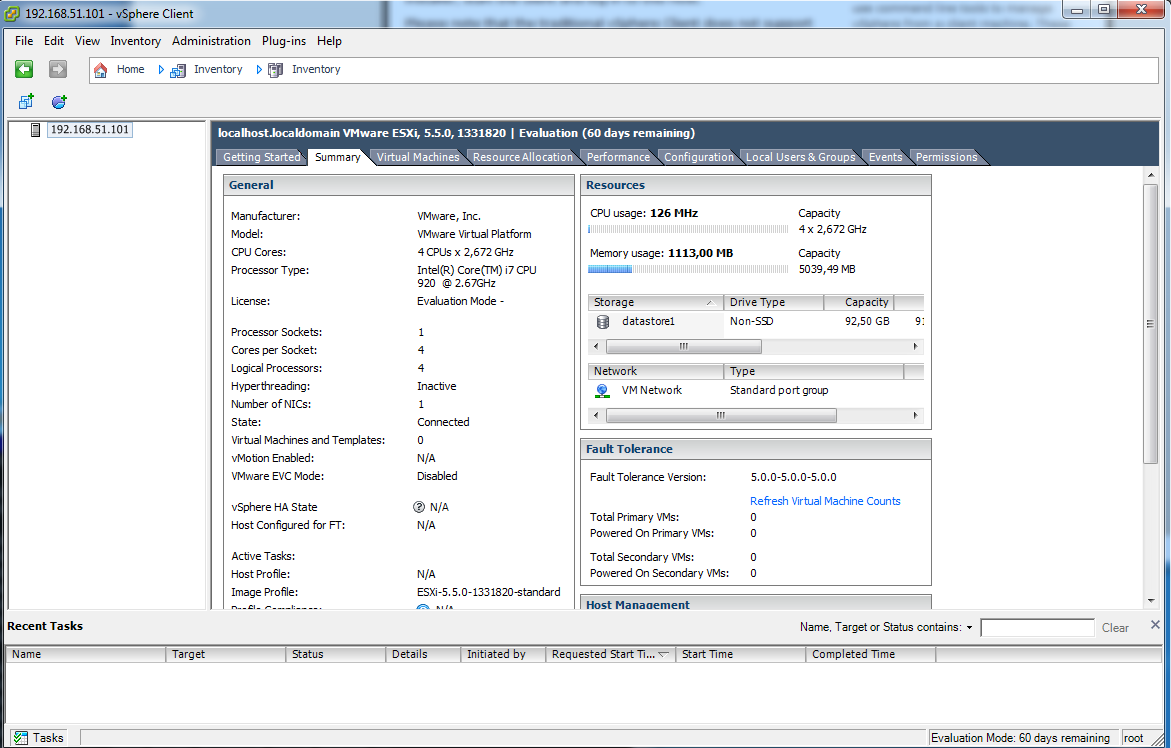Click the Network column header
The width and height of the screenshot is (1171, 748).
pyautogui.click(x=656, y=371)
